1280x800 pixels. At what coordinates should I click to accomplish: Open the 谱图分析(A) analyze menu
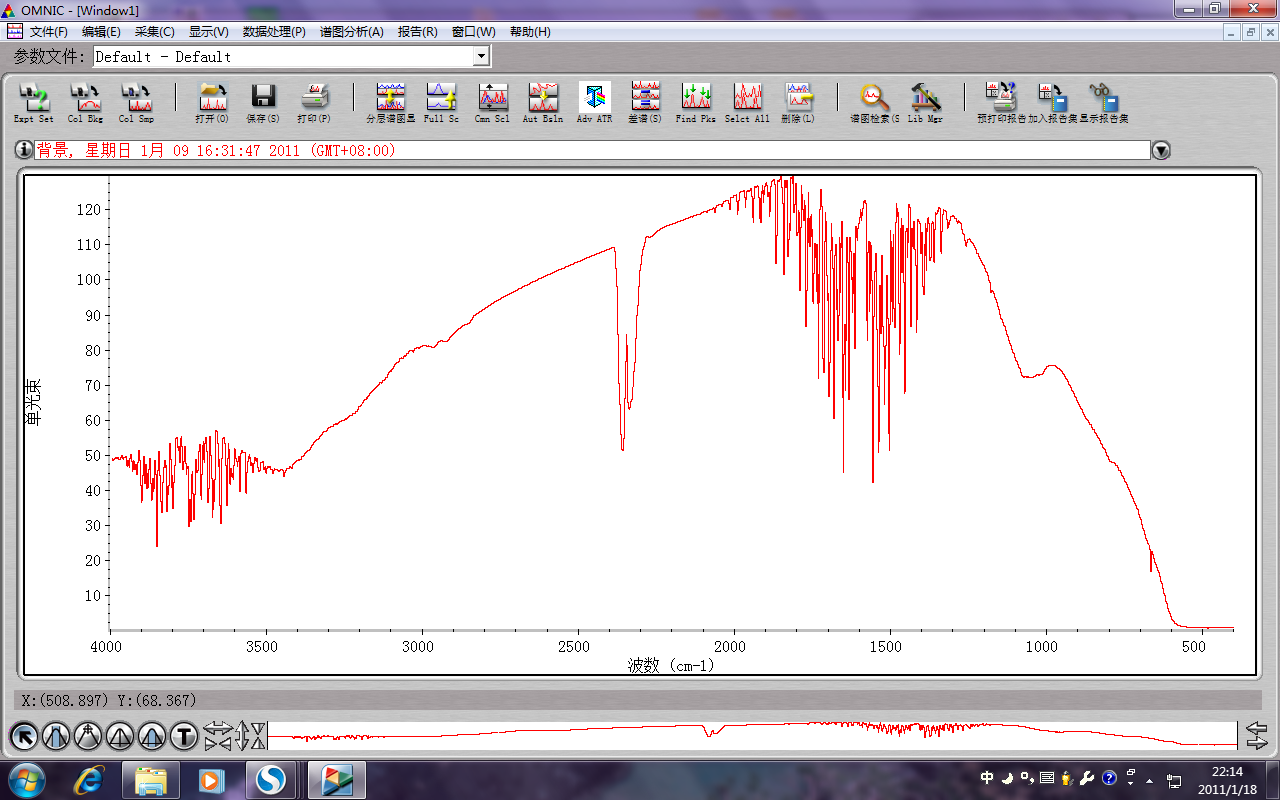[351, 32]
